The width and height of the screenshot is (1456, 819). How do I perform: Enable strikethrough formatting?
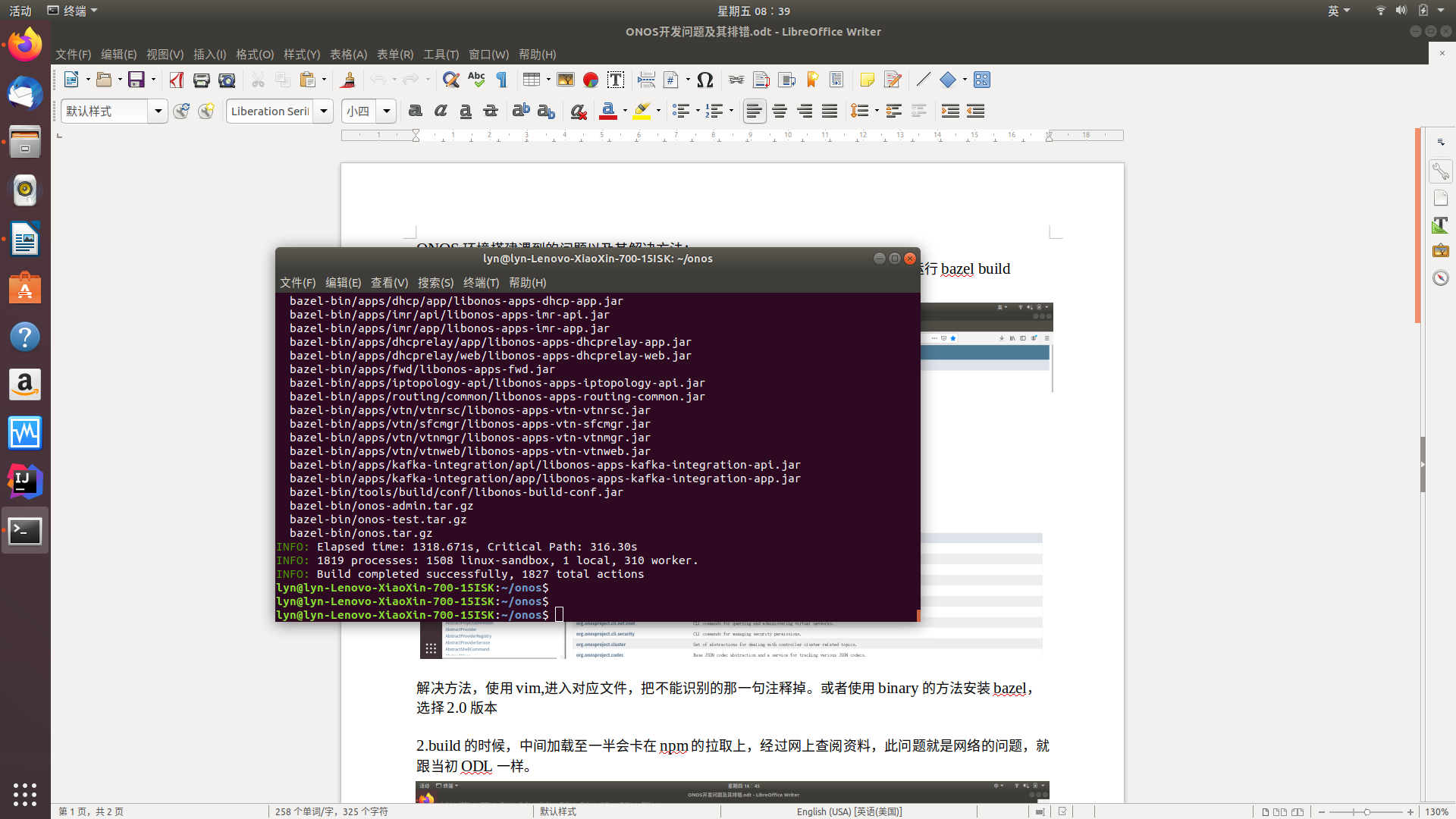(x=491, y=111)
